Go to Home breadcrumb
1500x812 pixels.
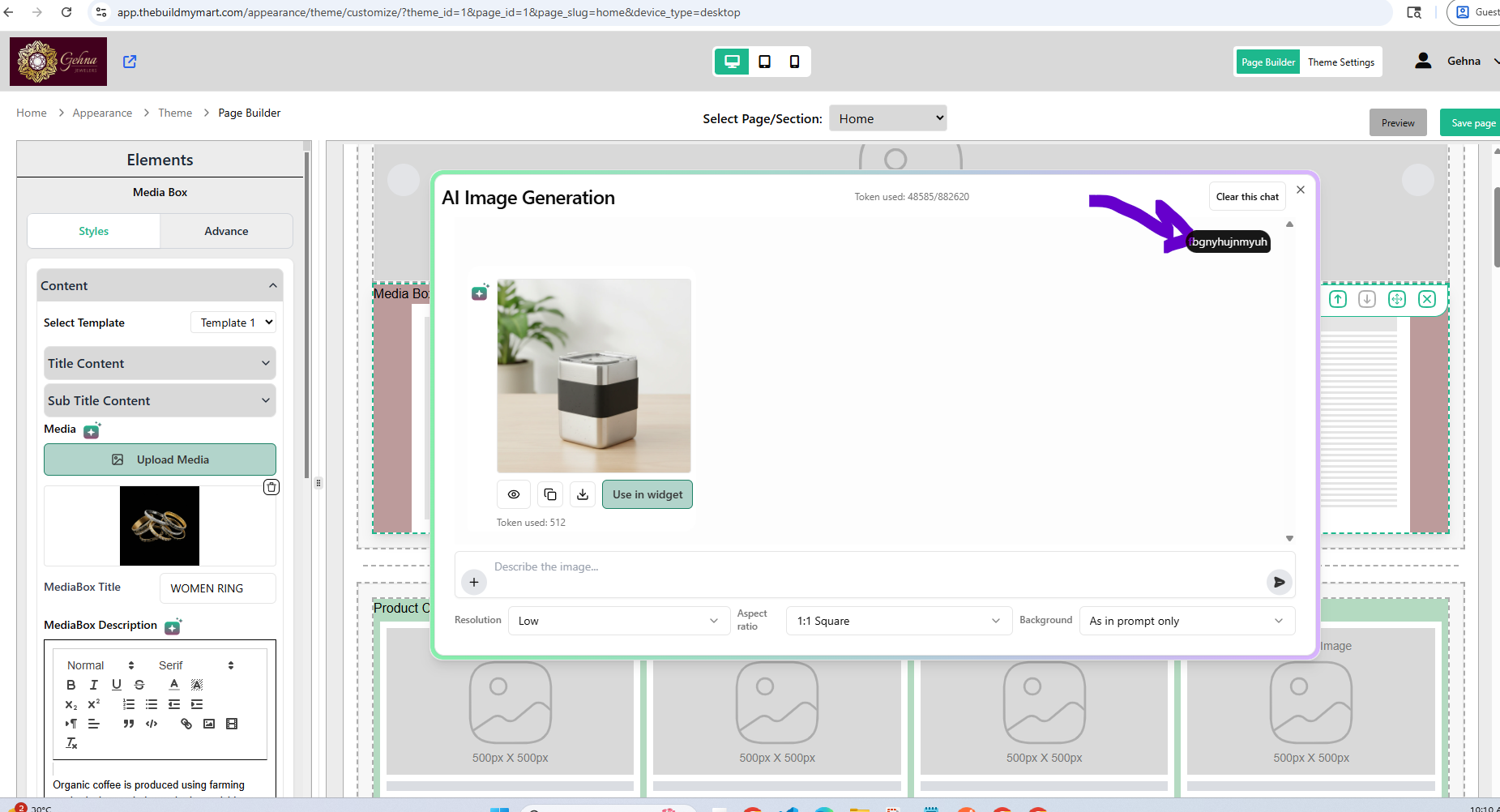tap(32, 113)
